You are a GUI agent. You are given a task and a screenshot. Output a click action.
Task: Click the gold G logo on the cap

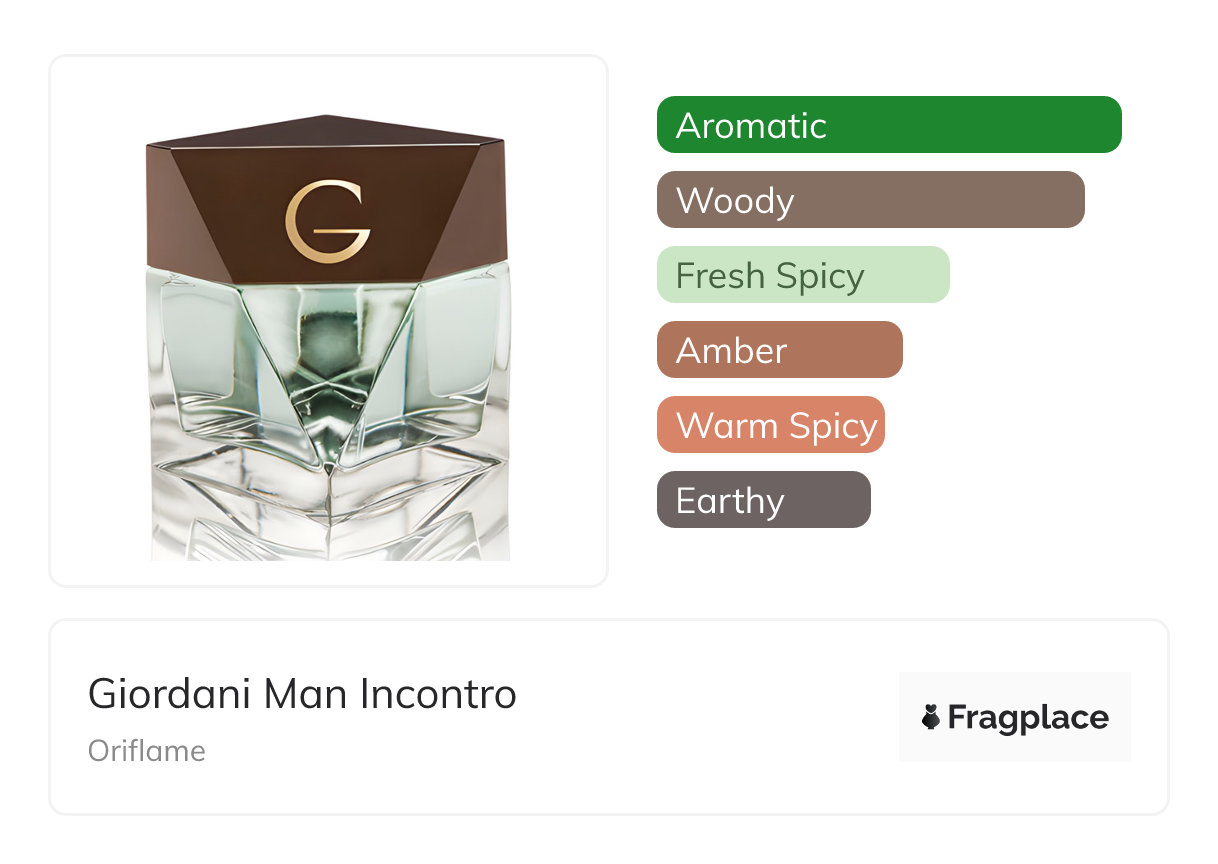click(327, 221)
